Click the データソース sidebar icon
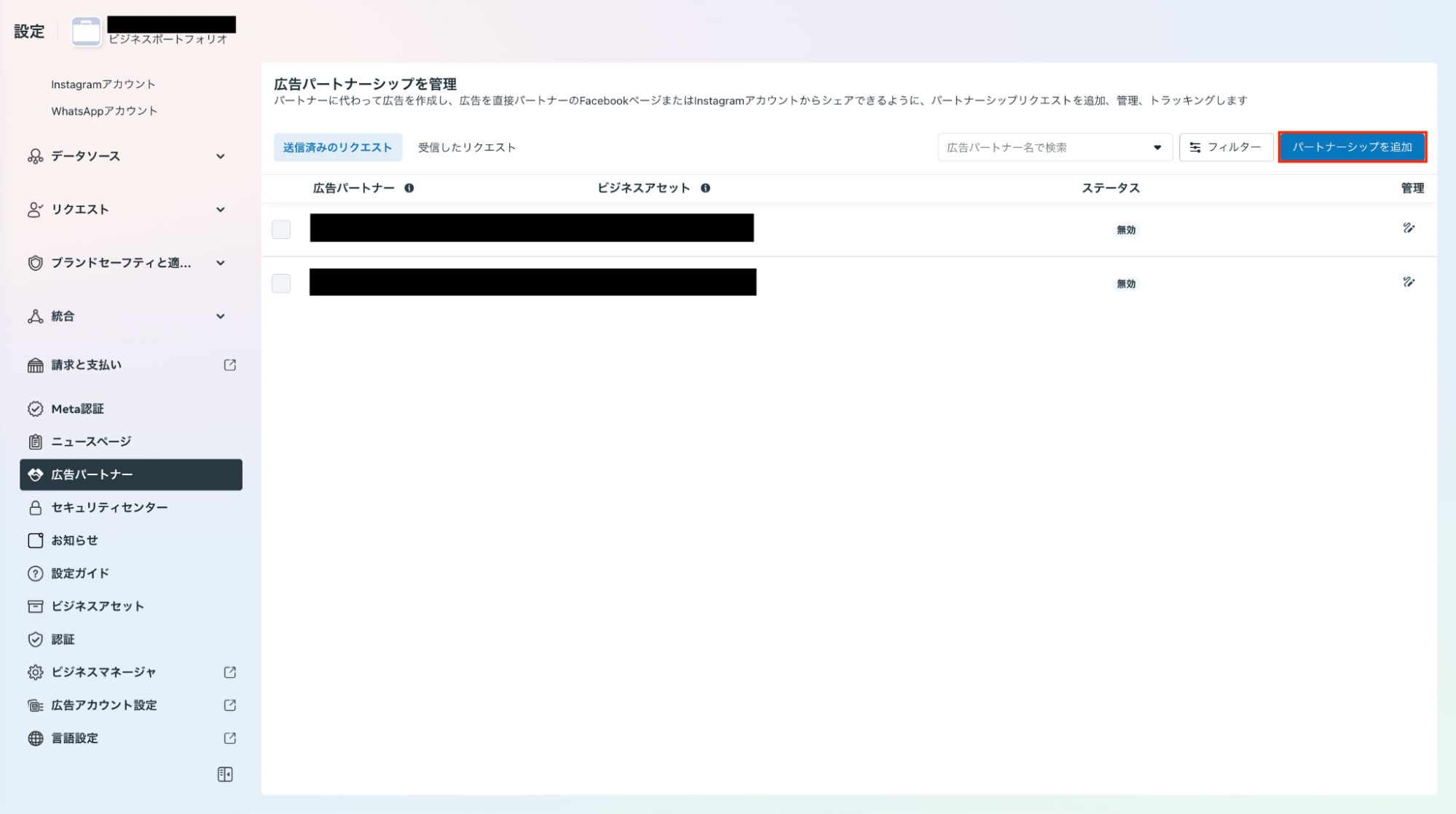The height and width of the screenshot is (814, 1456). point(35,156)
